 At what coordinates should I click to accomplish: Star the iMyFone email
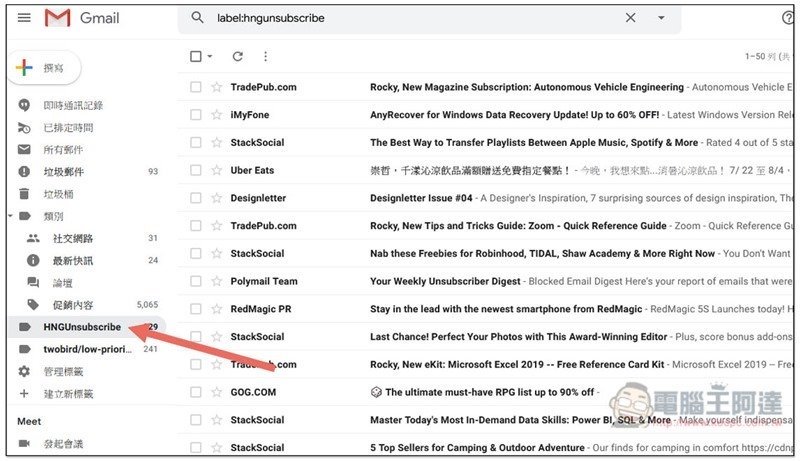tap(217, 115)
